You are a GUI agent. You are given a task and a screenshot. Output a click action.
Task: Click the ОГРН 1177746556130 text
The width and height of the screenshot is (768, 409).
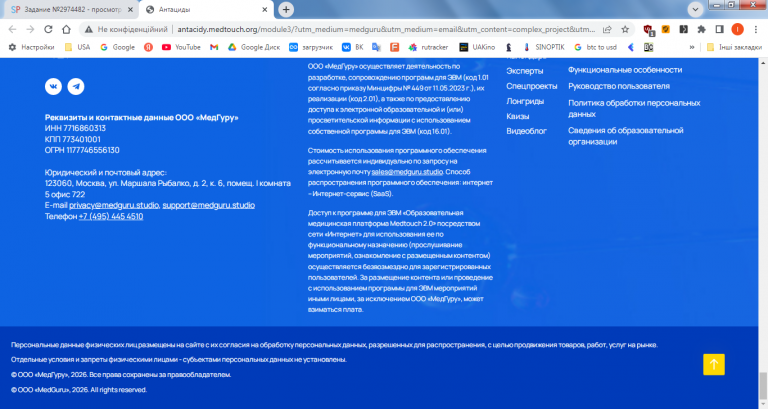click(82, 150)
